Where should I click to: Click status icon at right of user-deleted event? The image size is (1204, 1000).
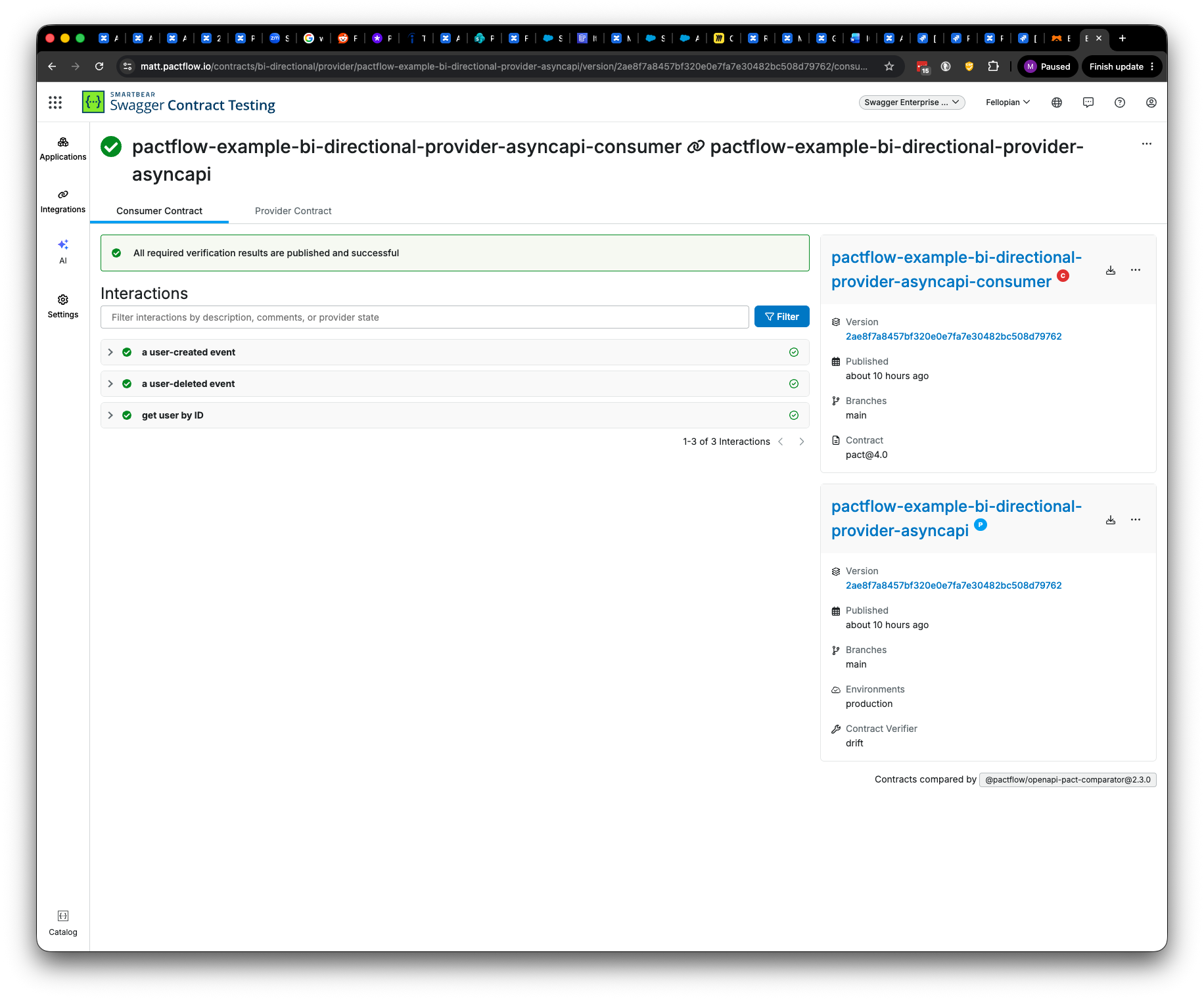point(794,384)
